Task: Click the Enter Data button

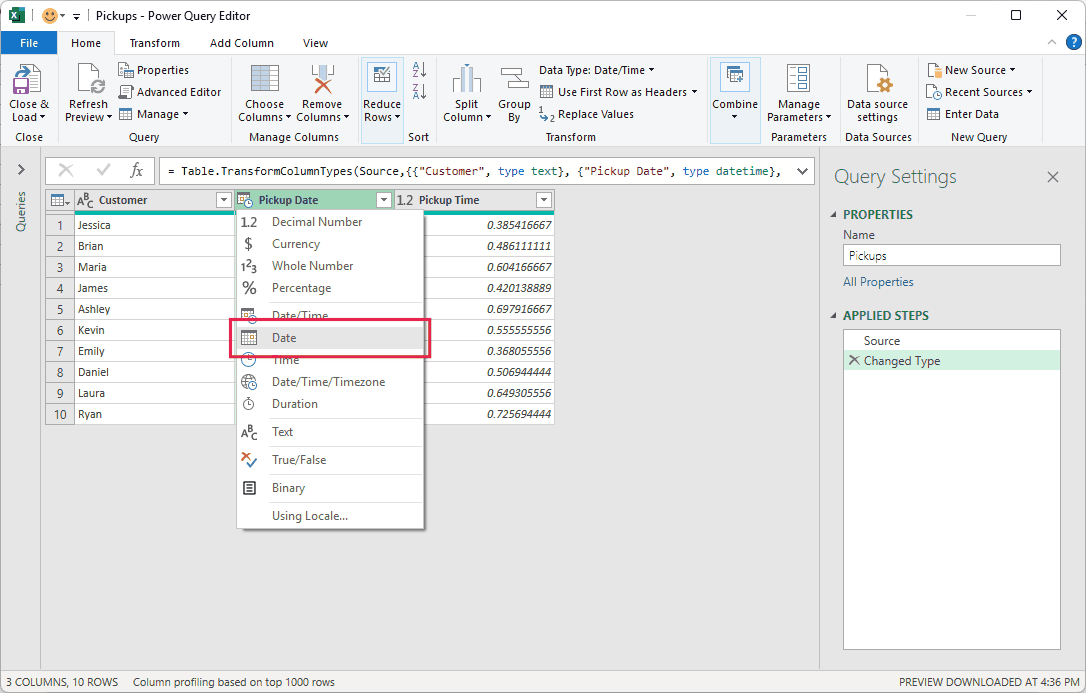Action: [x=963, y=114]
